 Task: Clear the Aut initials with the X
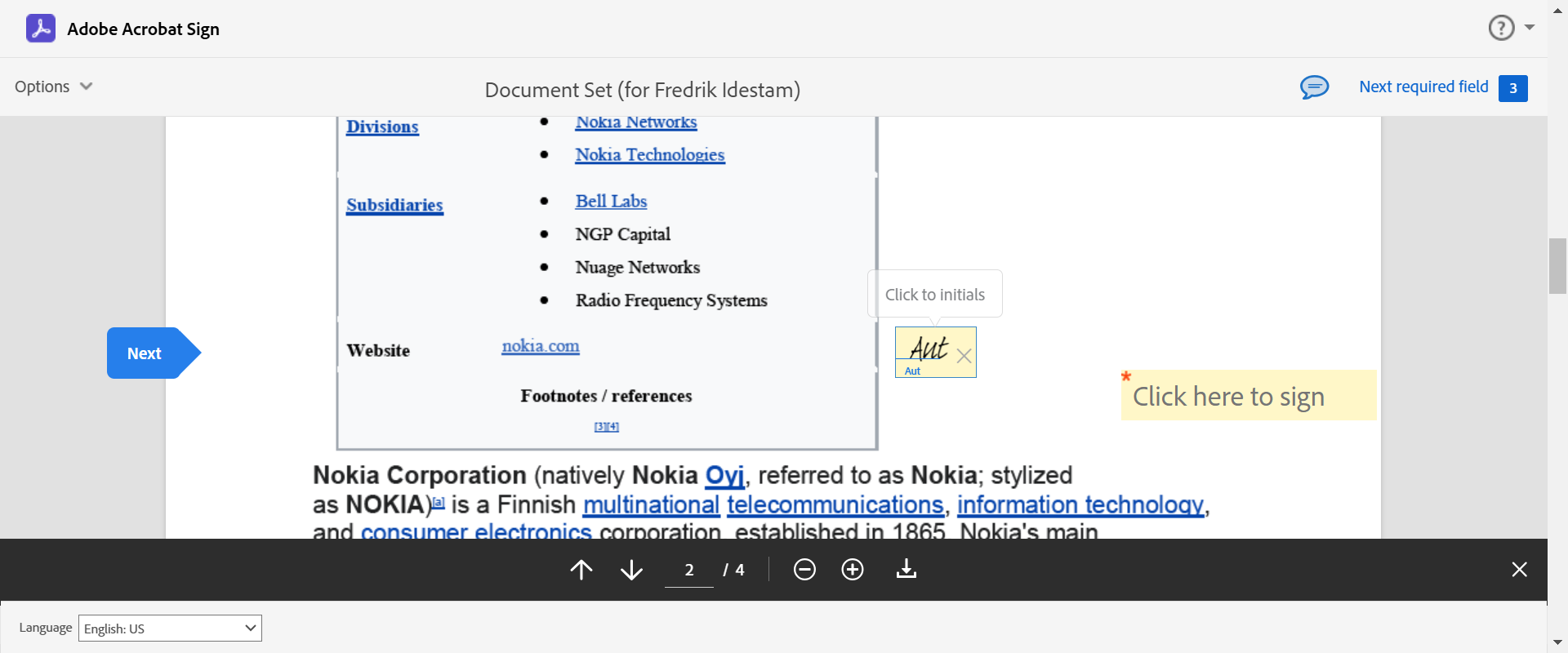pos(964,356)
